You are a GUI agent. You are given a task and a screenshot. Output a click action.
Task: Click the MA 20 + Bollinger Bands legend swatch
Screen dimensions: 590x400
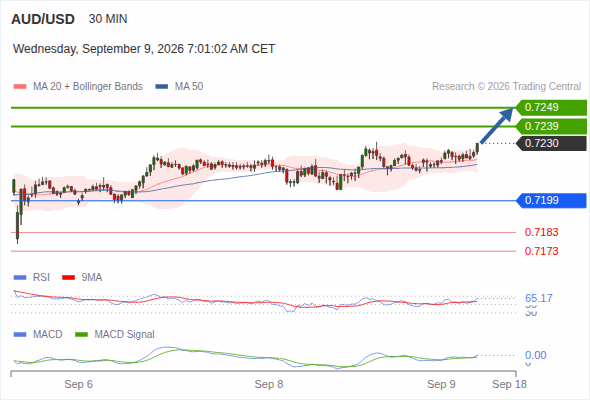(20, 87)
